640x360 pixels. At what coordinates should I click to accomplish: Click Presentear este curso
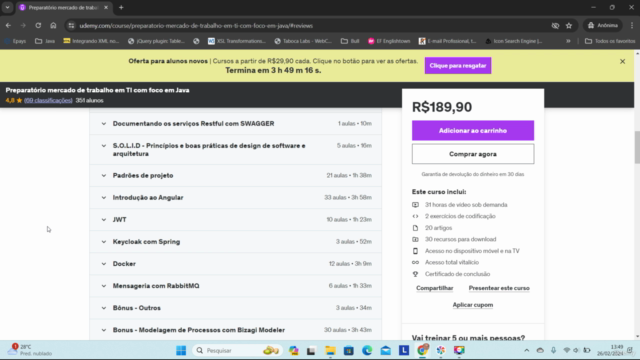coord(499,288)
